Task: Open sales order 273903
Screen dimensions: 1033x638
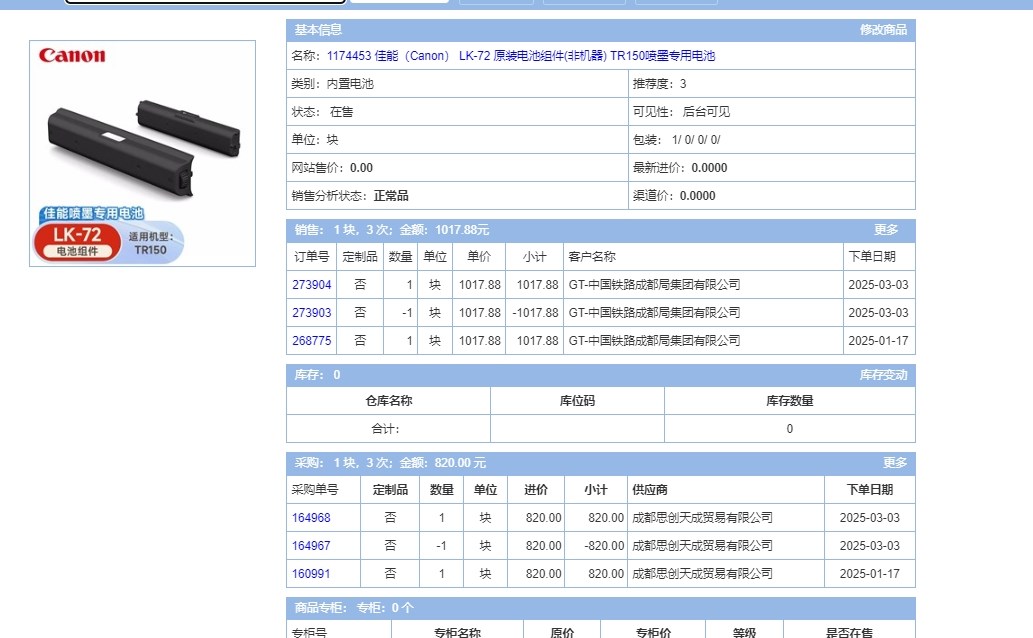Action: point(312,312)
